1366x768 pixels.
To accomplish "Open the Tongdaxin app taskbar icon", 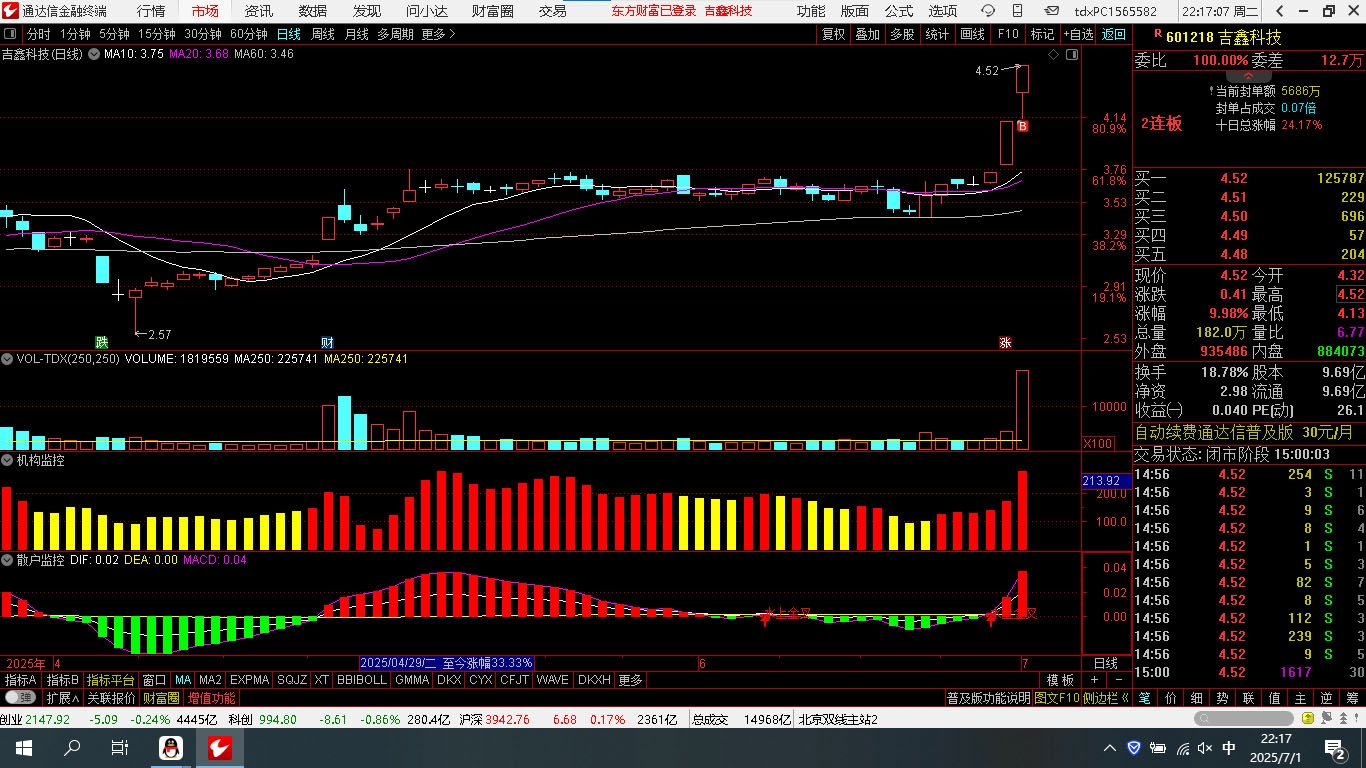I will pos(219,748).
